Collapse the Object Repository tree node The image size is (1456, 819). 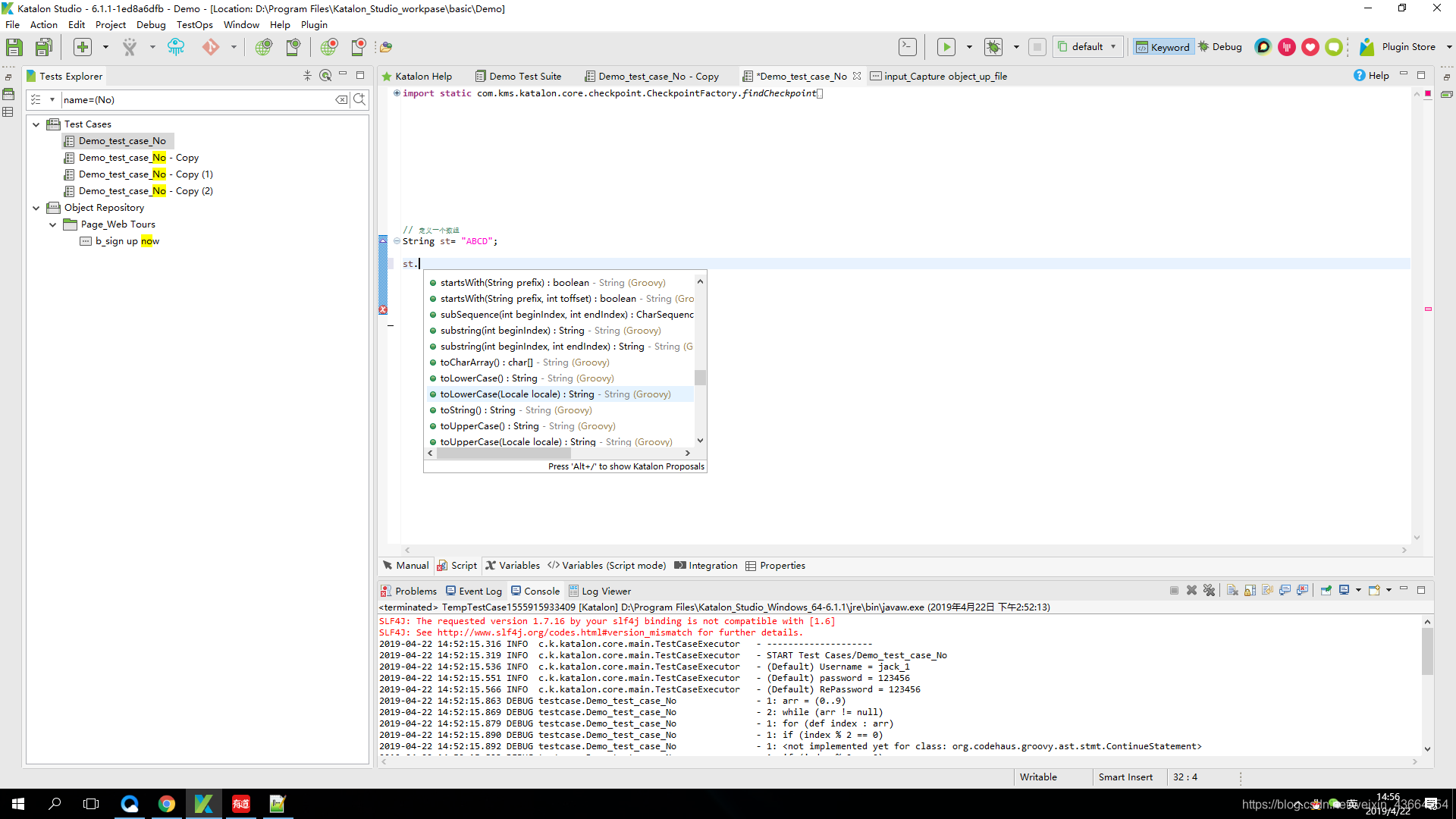click(x=36, y=208)
